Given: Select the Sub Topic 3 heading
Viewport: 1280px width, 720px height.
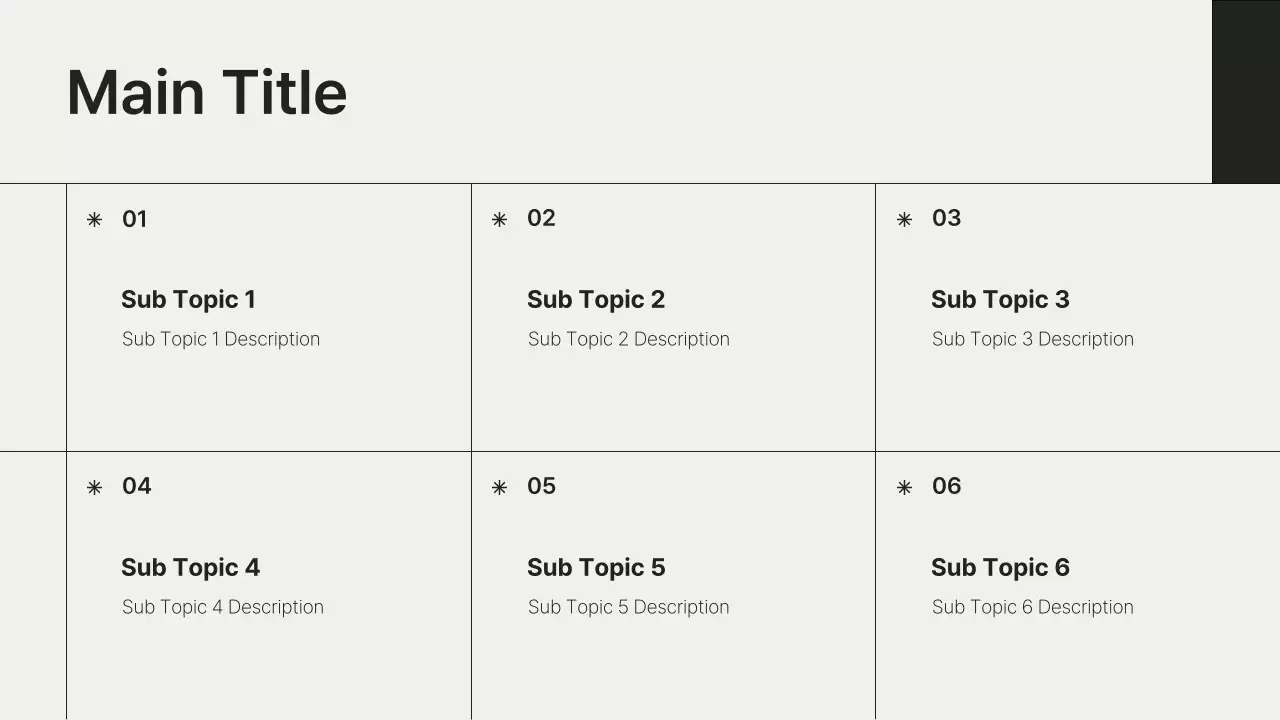Looking at the screenshot, I should 1000,299.
